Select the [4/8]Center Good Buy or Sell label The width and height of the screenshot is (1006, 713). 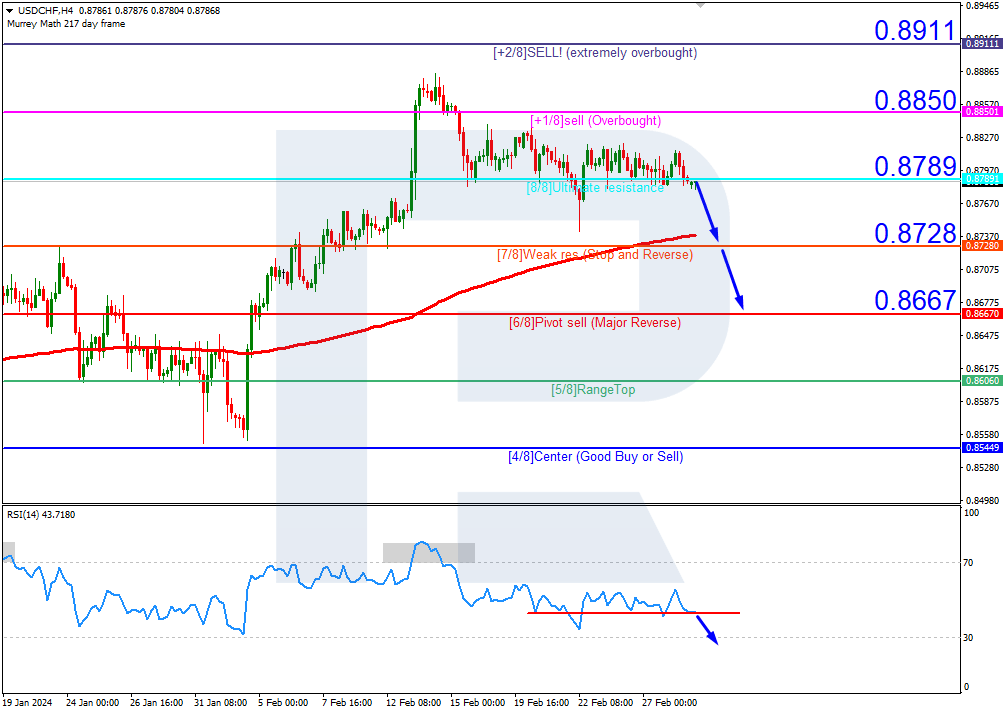pos(596,457)
